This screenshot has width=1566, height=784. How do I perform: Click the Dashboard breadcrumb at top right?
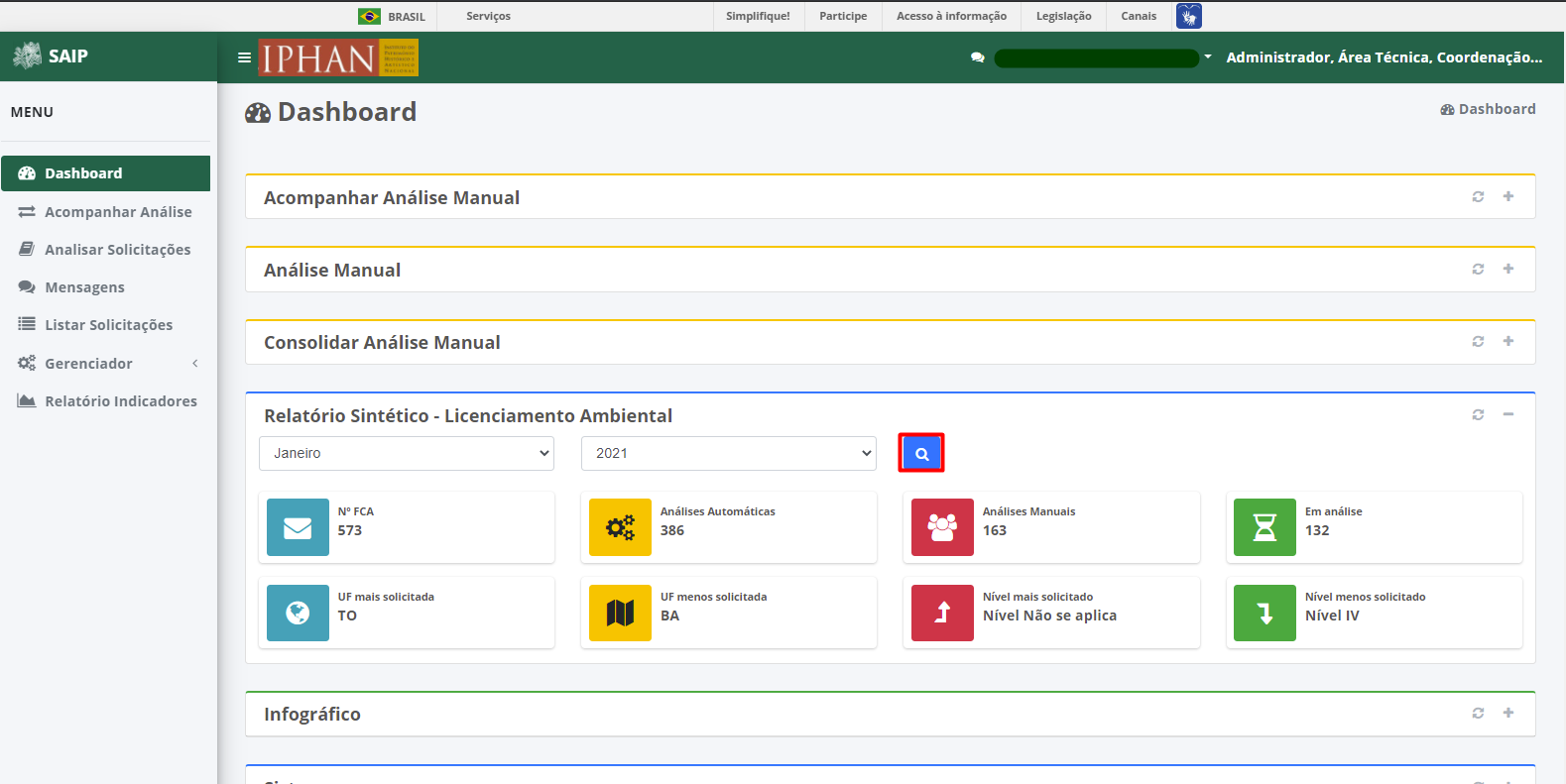tap(1488, 109)
